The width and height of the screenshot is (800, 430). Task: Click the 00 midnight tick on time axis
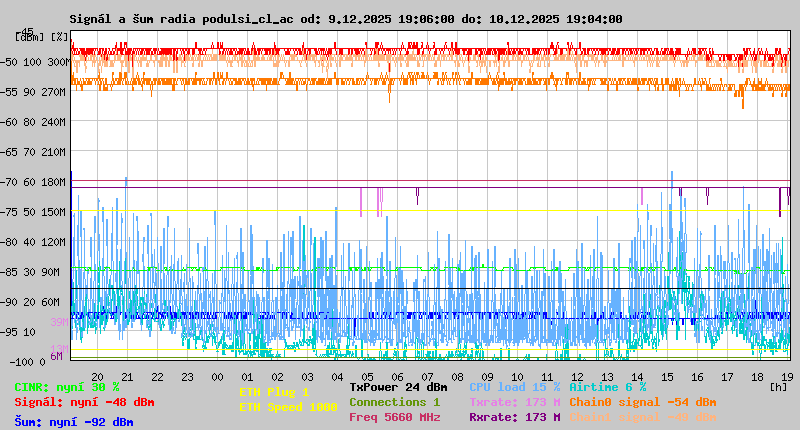217,377
